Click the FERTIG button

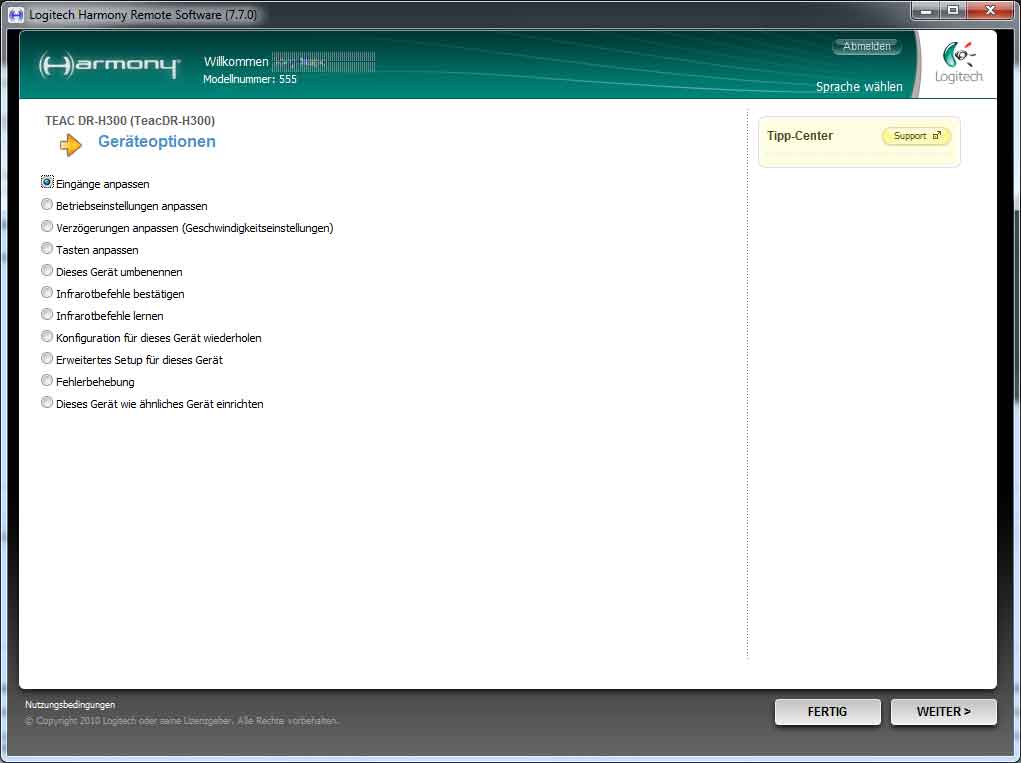[x=827, y=712]
